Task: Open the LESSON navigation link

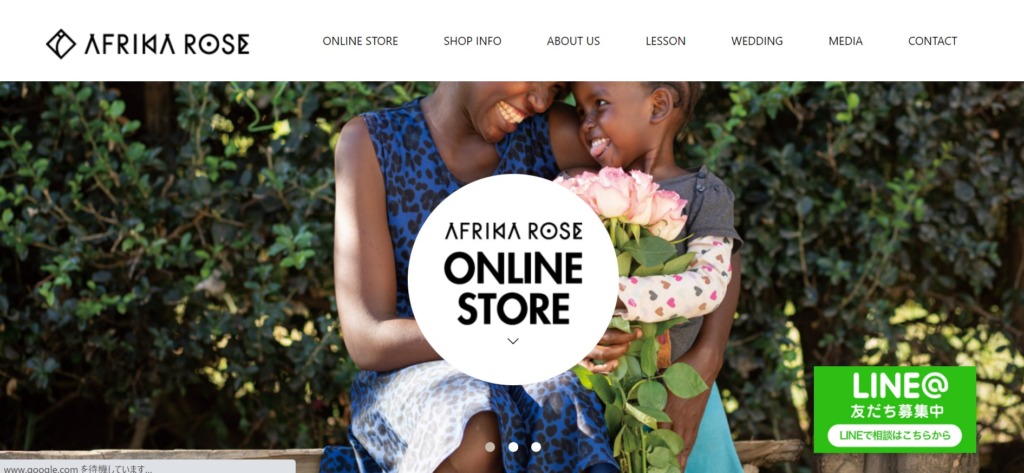Action: (665, 41)
